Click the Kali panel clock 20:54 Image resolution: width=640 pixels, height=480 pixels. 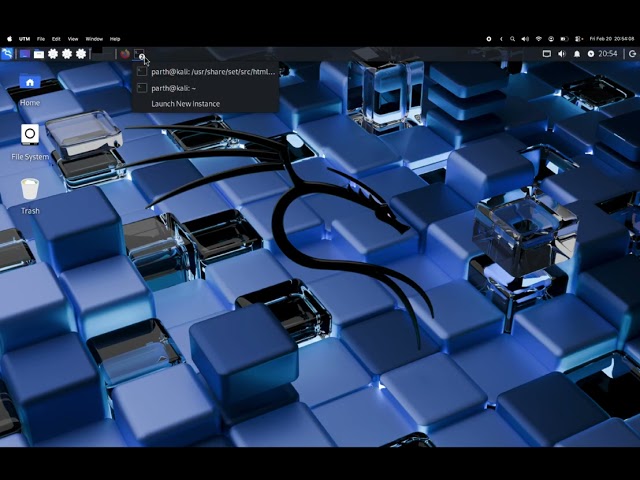tap(608, 54)
